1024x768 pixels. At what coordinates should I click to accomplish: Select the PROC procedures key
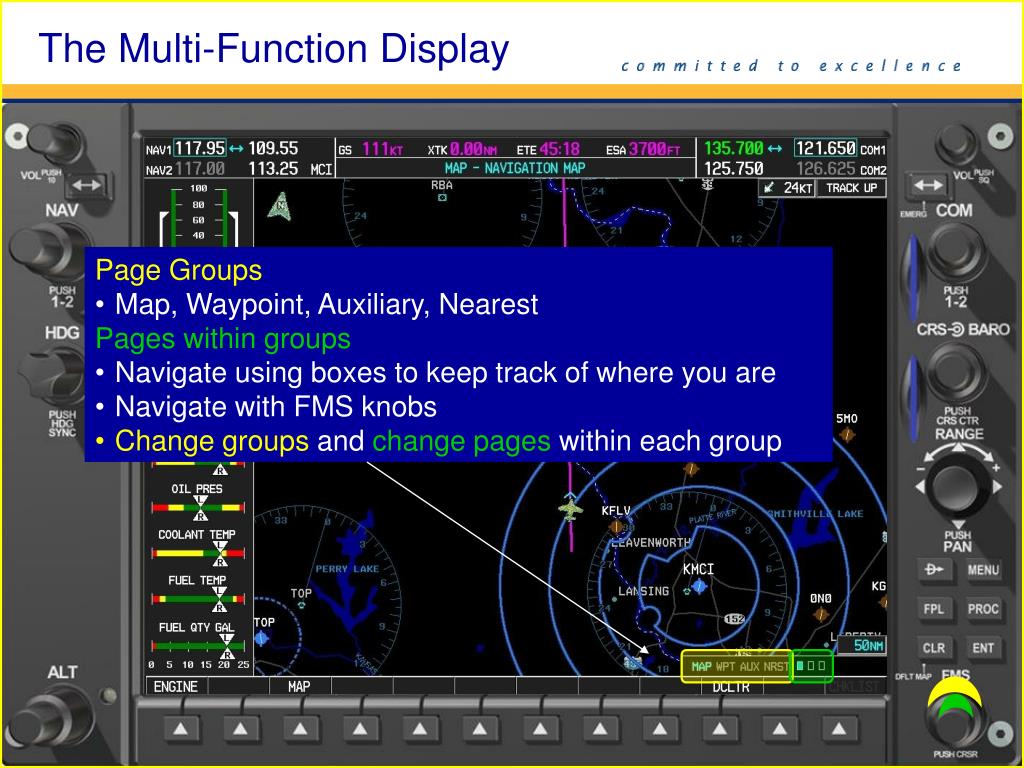click(x=983, y=609)
